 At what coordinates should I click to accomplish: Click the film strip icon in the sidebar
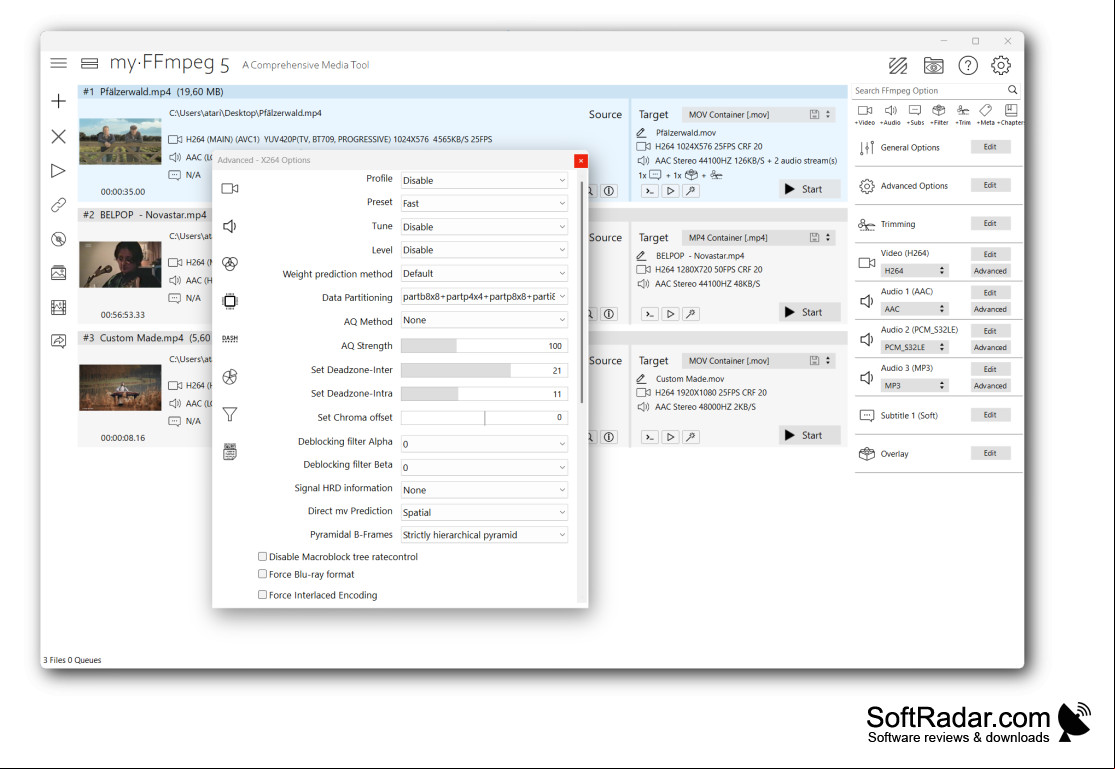tap(58, 307)
